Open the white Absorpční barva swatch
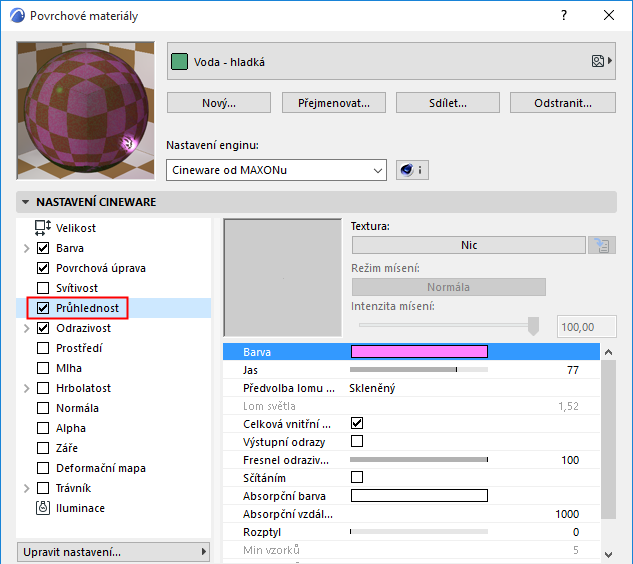 tap(419, 495)
